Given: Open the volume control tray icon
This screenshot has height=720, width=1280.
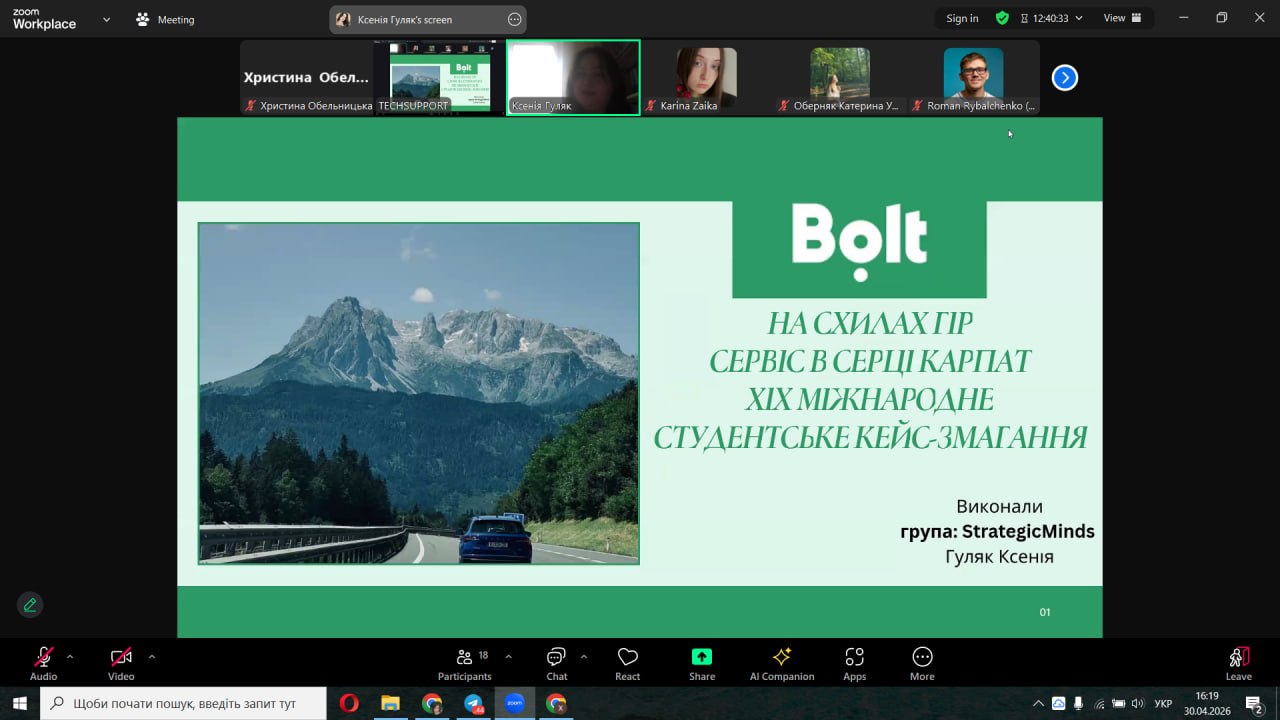Looking at the screenshot, I should pyautogui.click(x=1137, y=703).
